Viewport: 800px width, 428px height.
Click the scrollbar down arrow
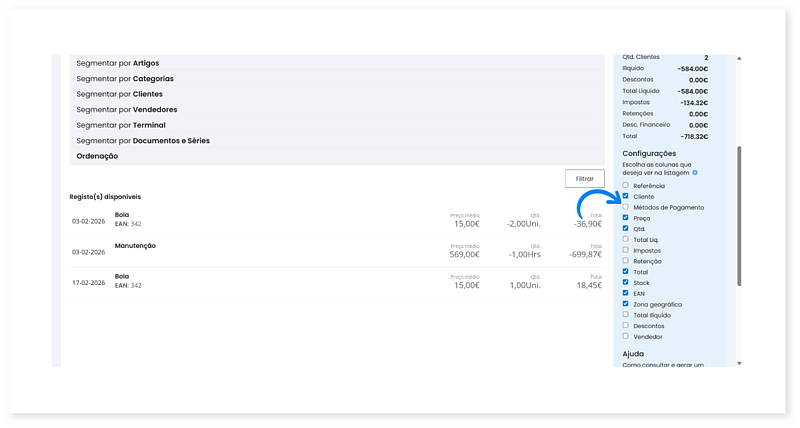pyautogui.click(x=740, y=362)
